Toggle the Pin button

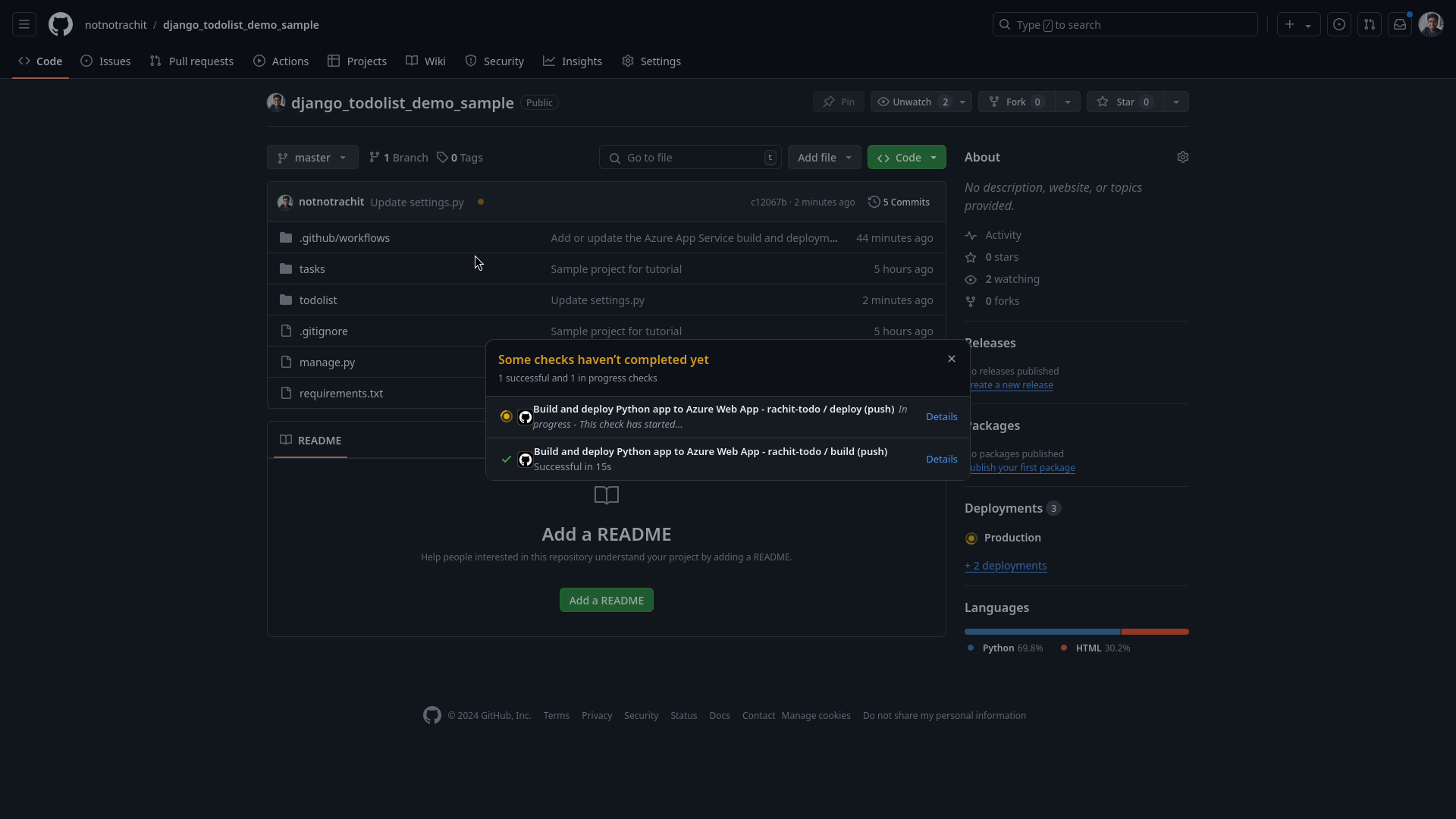[x=838, y=102]
